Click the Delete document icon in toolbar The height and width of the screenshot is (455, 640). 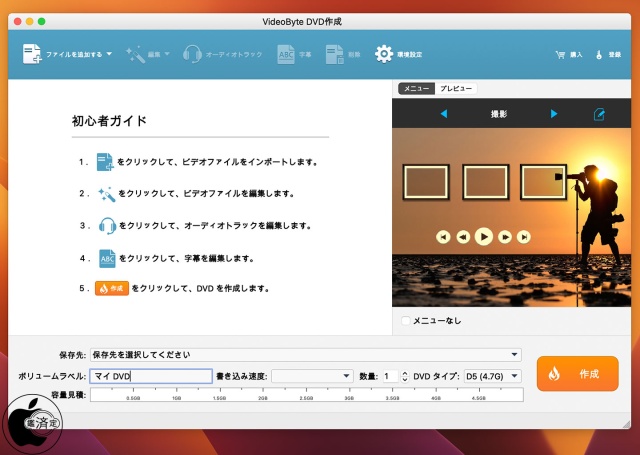tap(335, 54)
